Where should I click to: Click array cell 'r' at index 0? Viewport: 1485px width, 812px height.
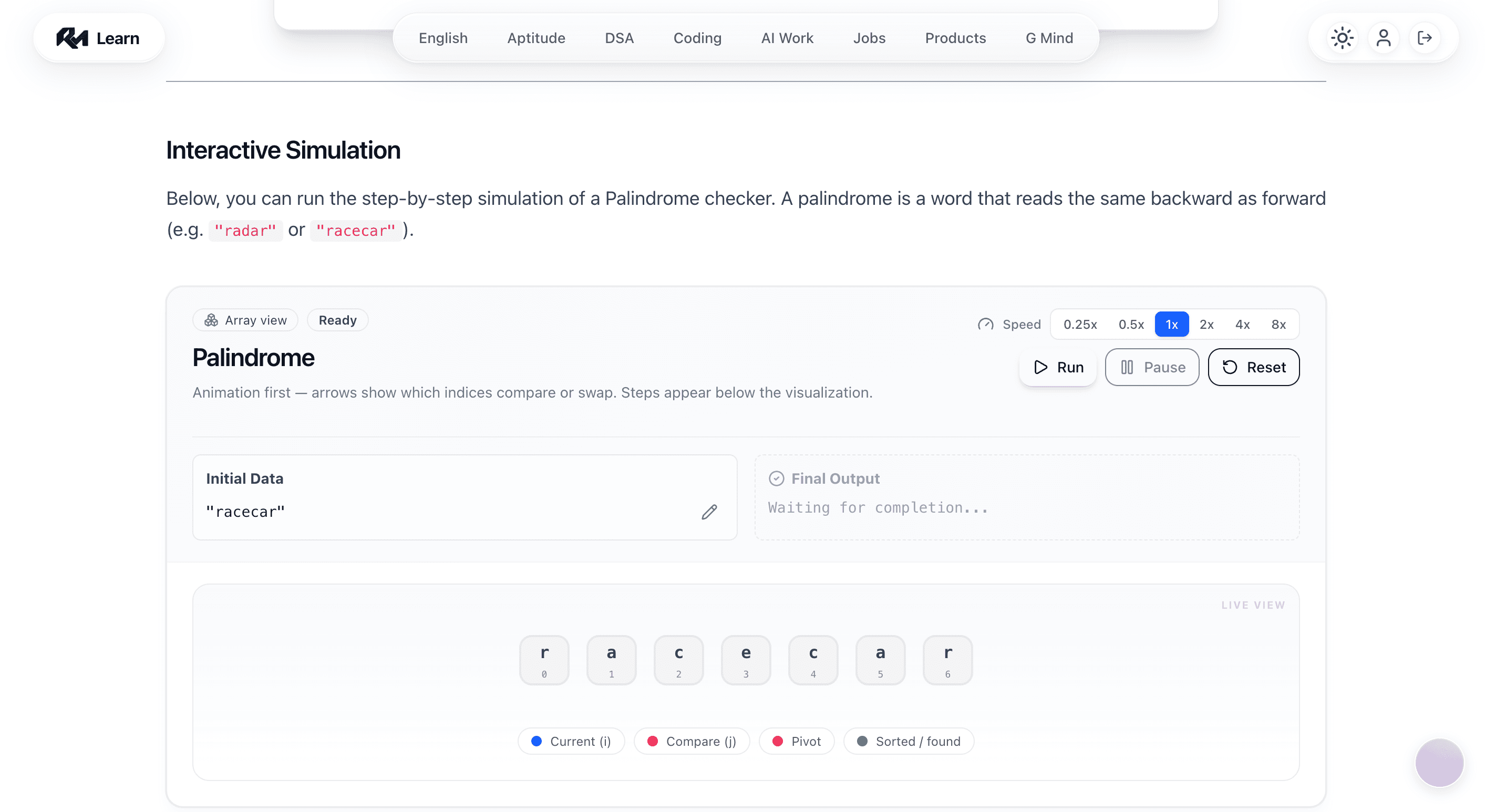(544, 660)
